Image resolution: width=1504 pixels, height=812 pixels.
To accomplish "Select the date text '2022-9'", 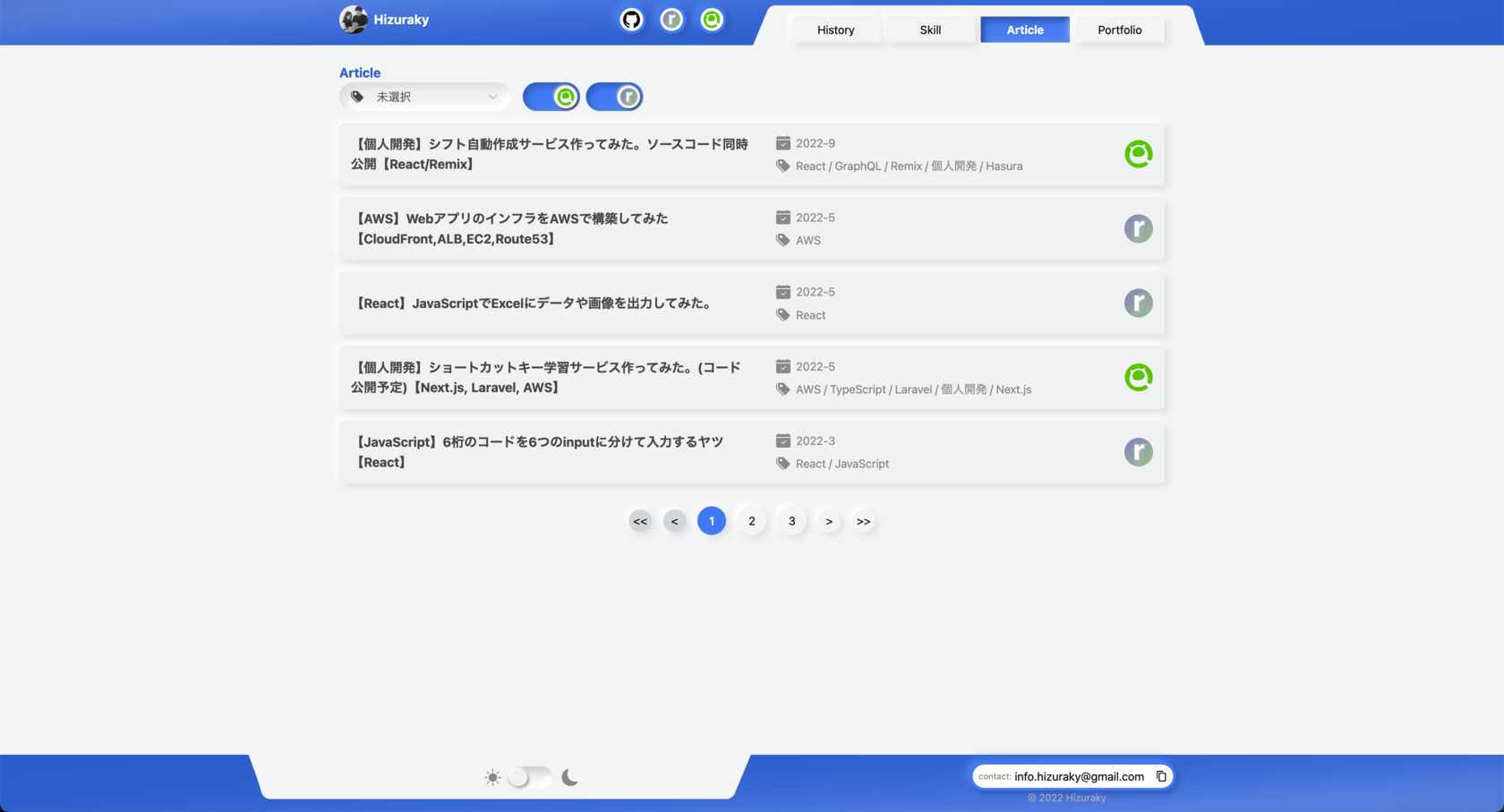I will point(816,143).
